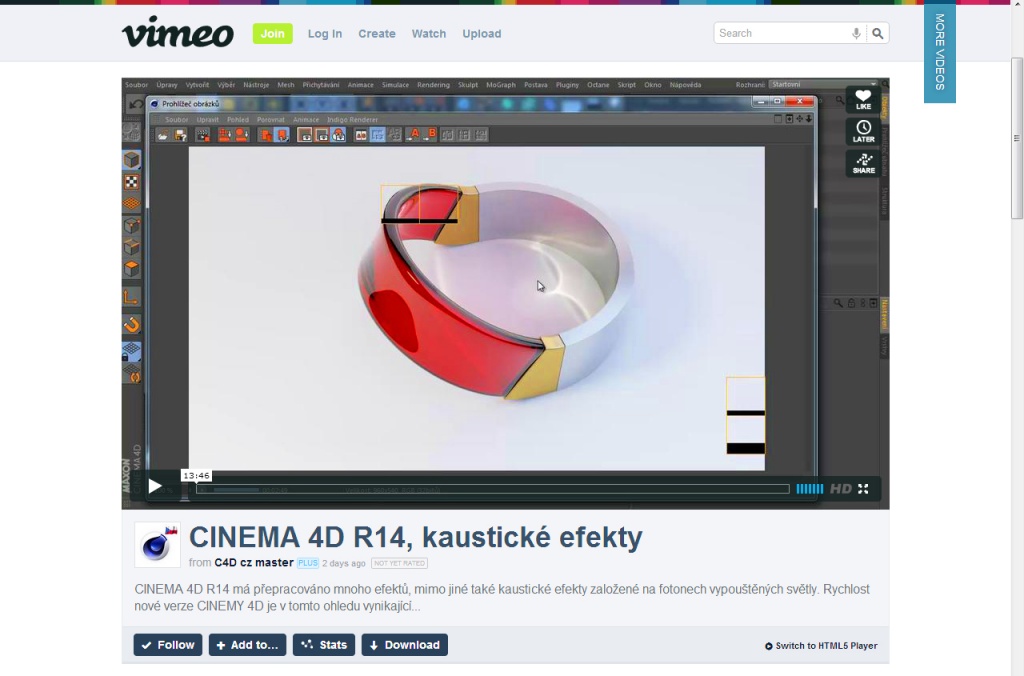Click the Share icon on the video

coord(863,163)
